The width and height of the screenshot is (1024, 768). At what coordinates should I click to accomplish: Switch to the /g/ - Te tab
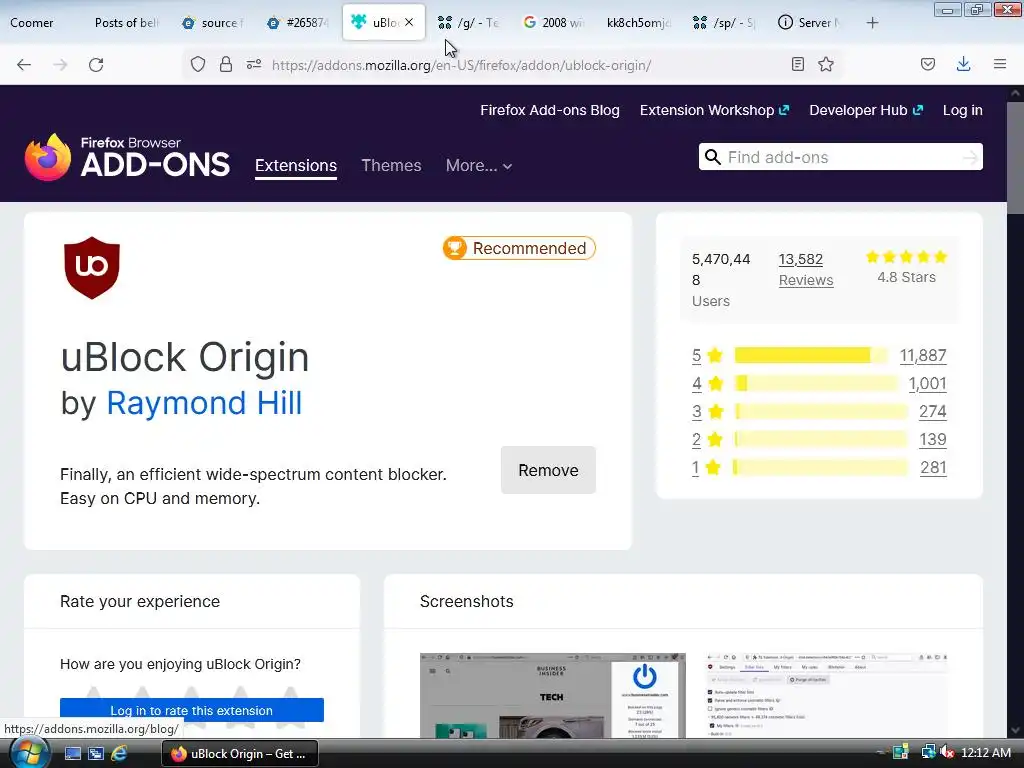point(469,23)
